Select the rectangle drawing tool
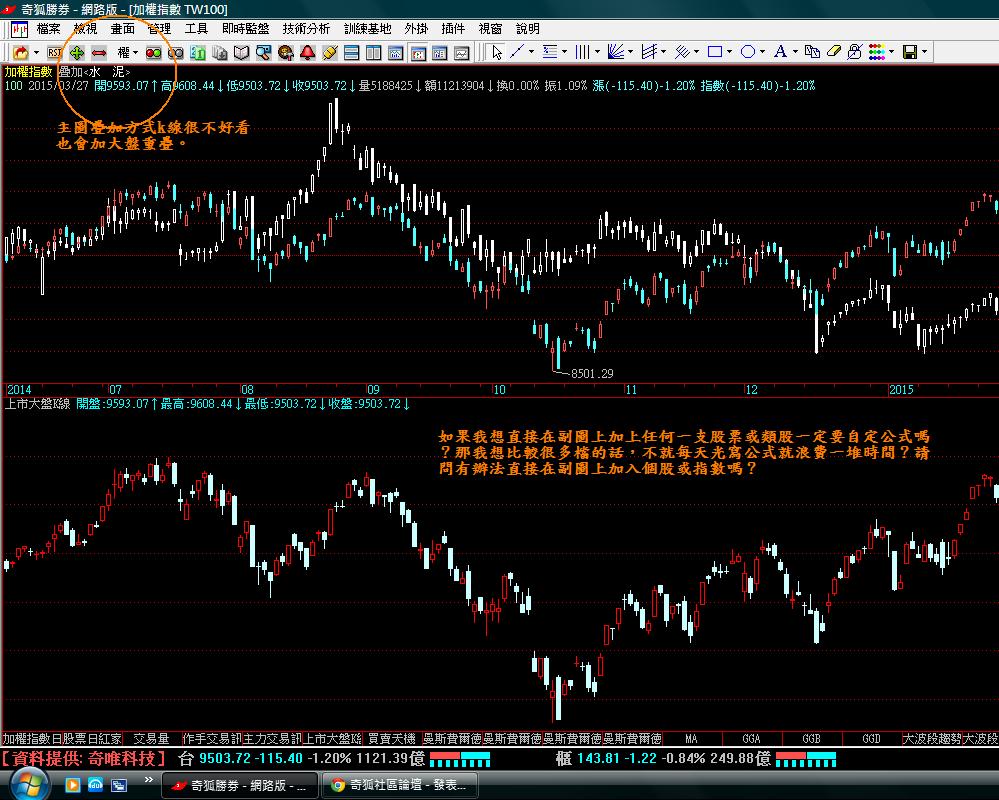The width and height of the screenshot is (999, 800). coord(715,51)
